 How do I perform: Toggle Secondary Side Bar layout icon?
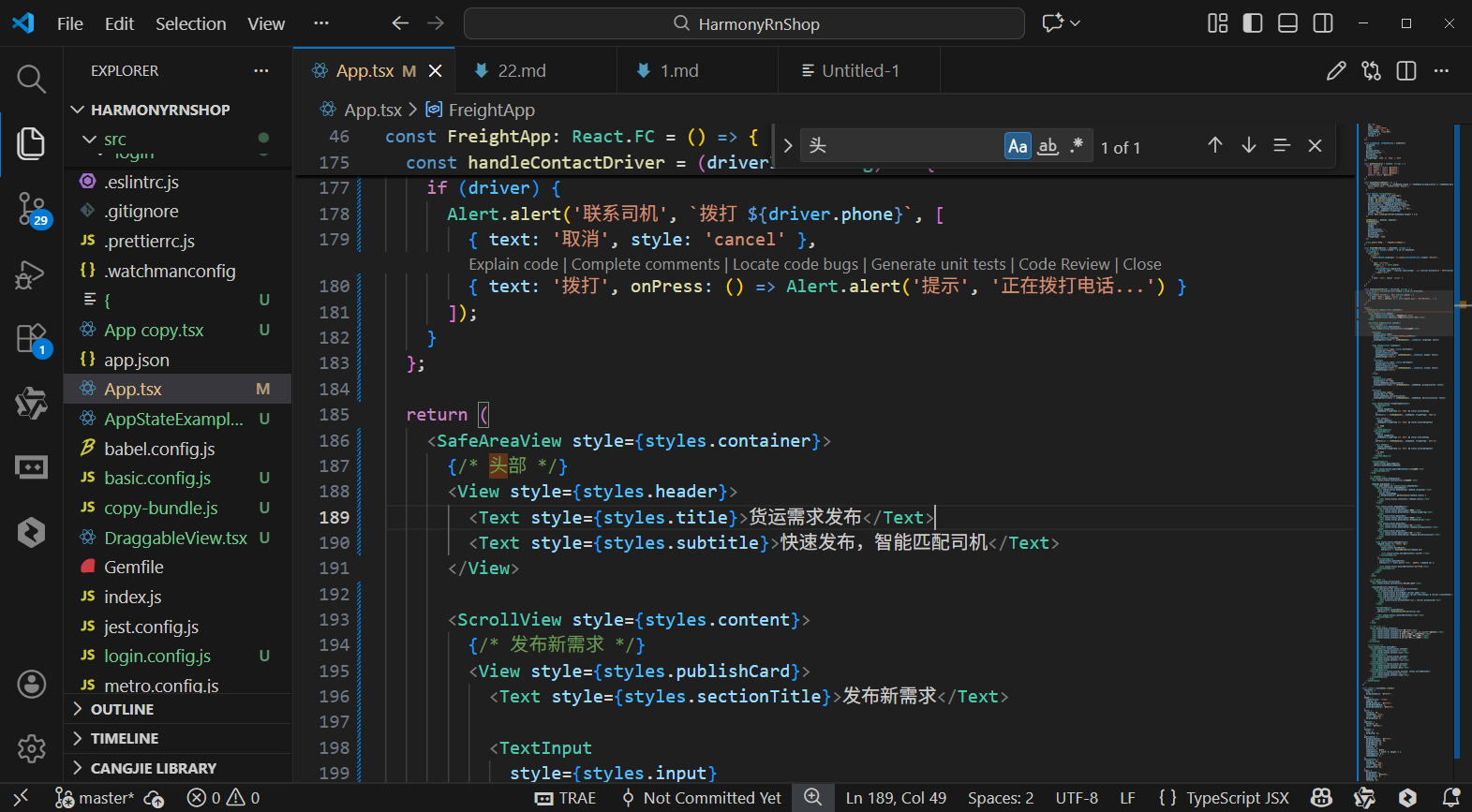[x=1323, y=23]
